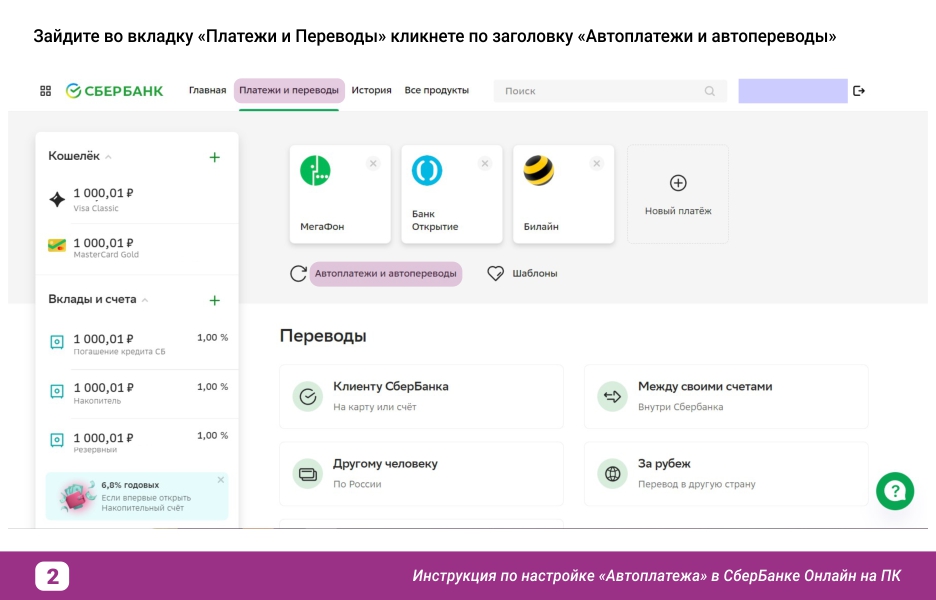Open the Главная tab
The width and height of the screenshot is (936, 600).
click(208, 91)
